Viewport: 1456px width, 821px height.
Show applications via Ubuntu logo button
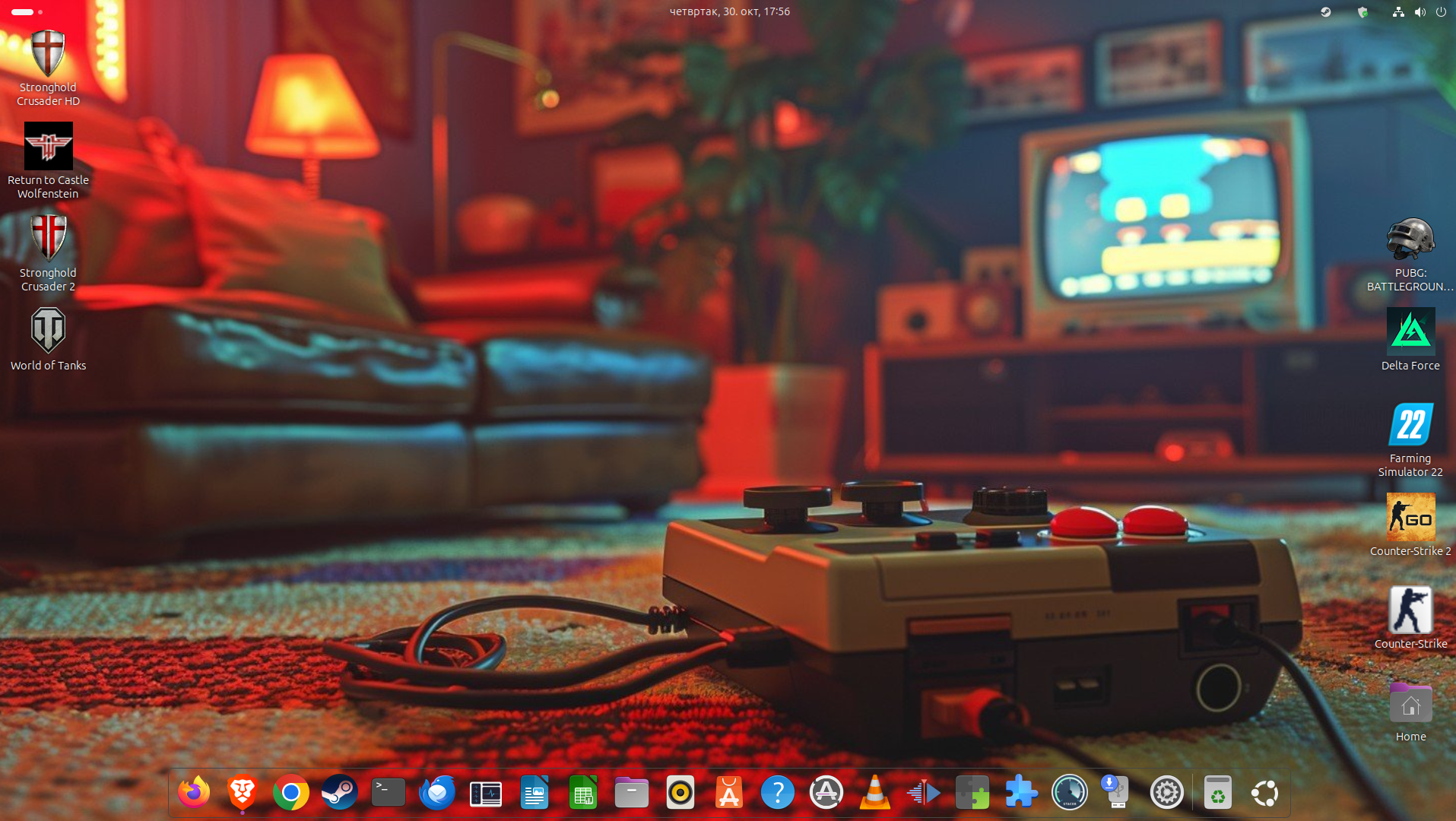pyautogui.click(x=1265, y=793)
